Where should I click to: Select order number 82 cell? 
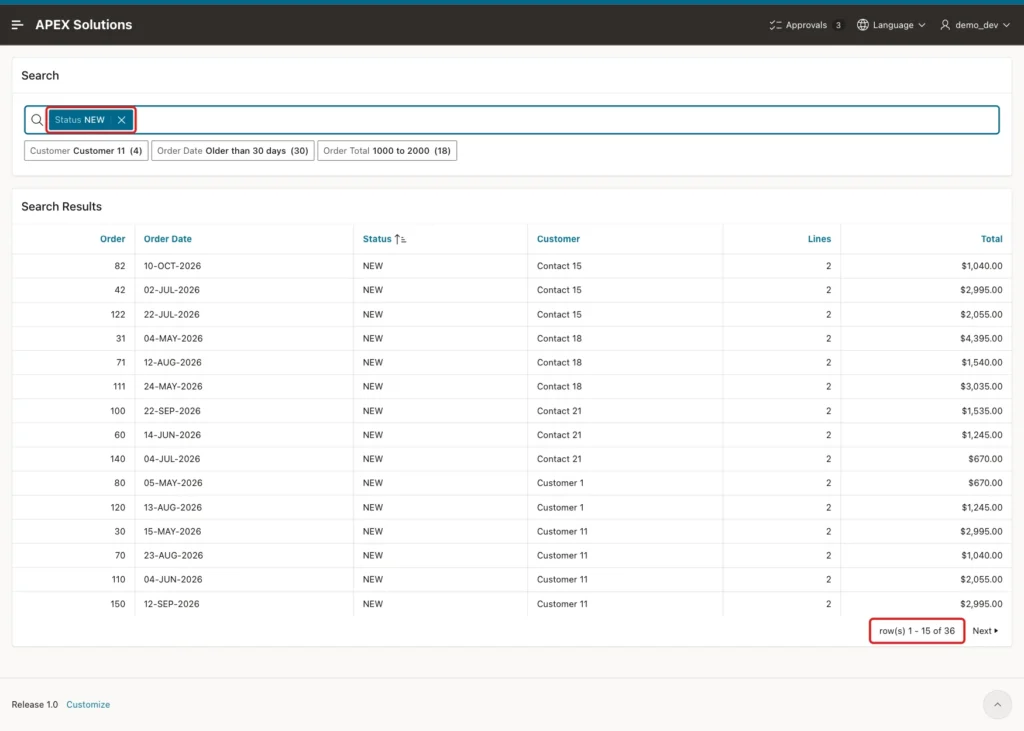pyautogui.click(x=120, y=266)
